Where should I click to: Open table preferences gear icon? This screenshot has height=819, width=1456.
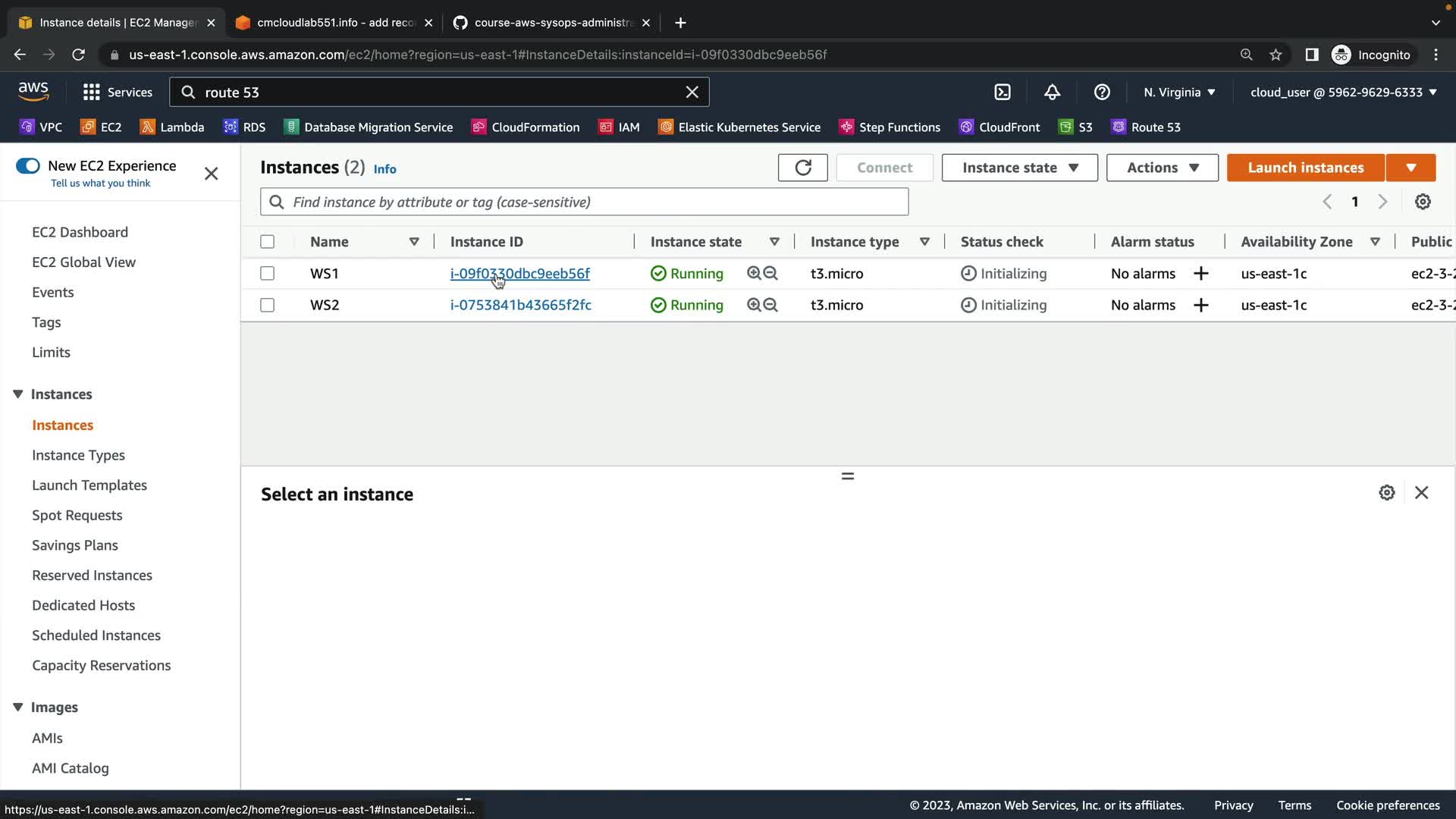(x=1423, y=202)
